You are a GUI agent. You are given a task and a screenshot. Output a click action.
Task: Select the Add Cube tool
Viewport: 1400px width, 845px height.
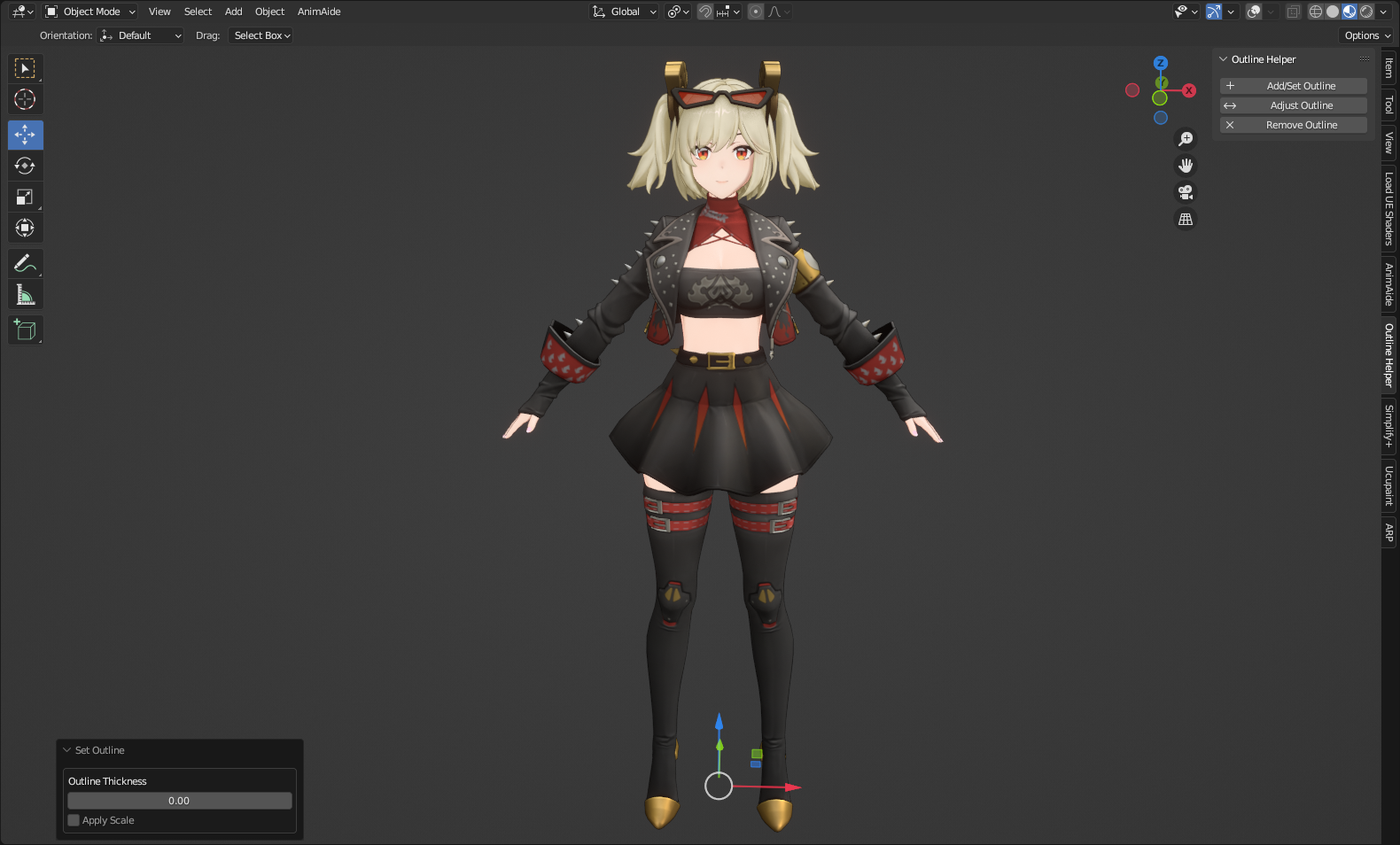coord(25,329)
